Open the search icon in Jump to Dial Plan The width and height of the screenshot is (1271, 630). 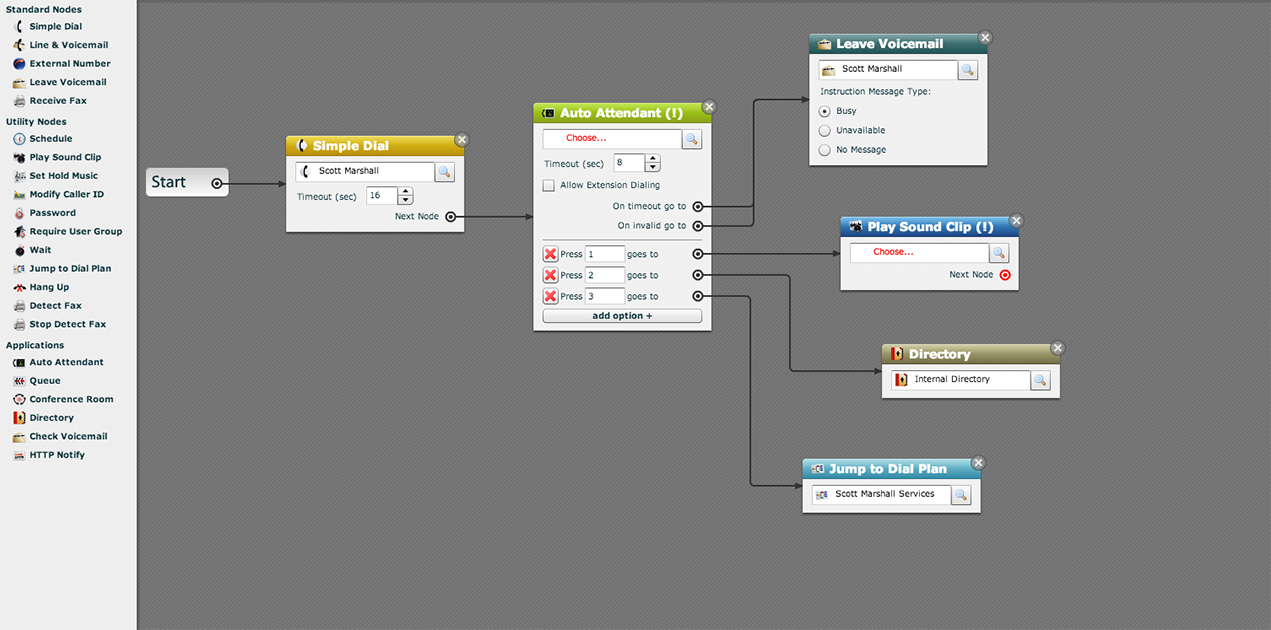tap(960, 495)
